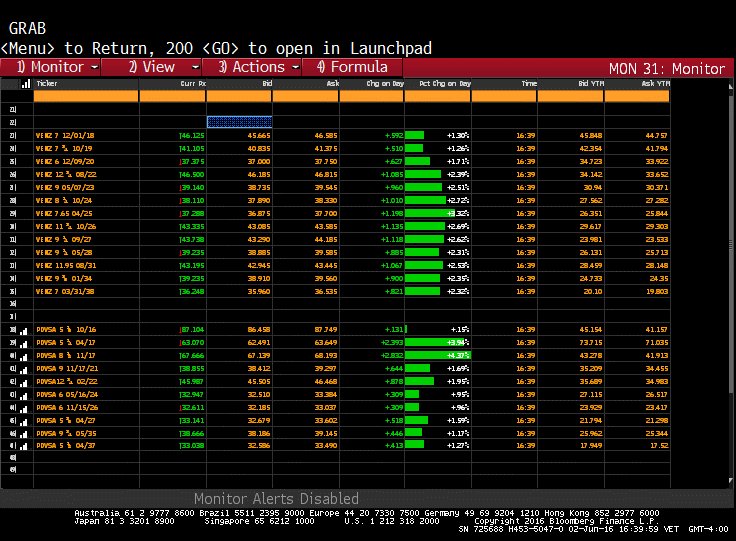The height and width of the screenshot is (541, 736).
Task: Open the Formula menu item
Action: [x=353, y=68]
